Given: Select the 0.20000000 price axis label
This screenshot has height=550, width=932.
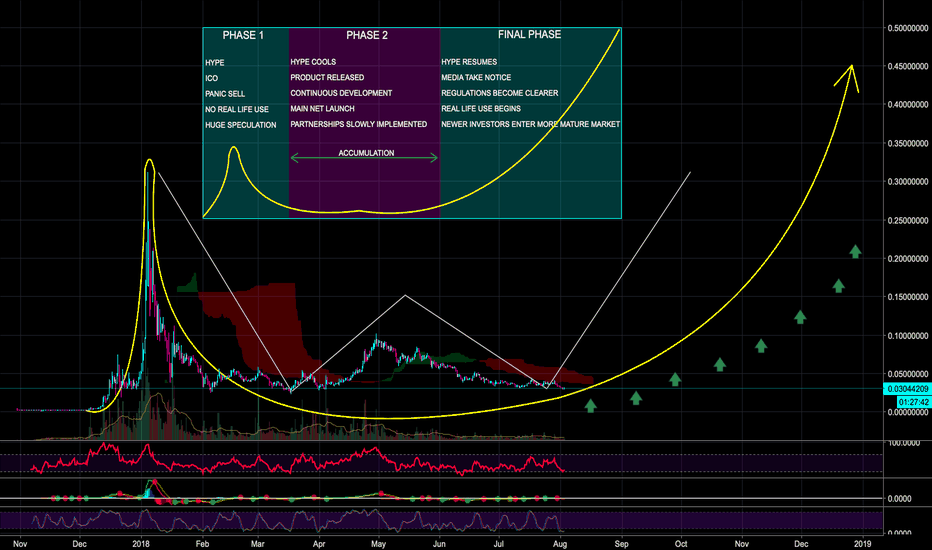Looking at the screenshot, I should point(908,259).
